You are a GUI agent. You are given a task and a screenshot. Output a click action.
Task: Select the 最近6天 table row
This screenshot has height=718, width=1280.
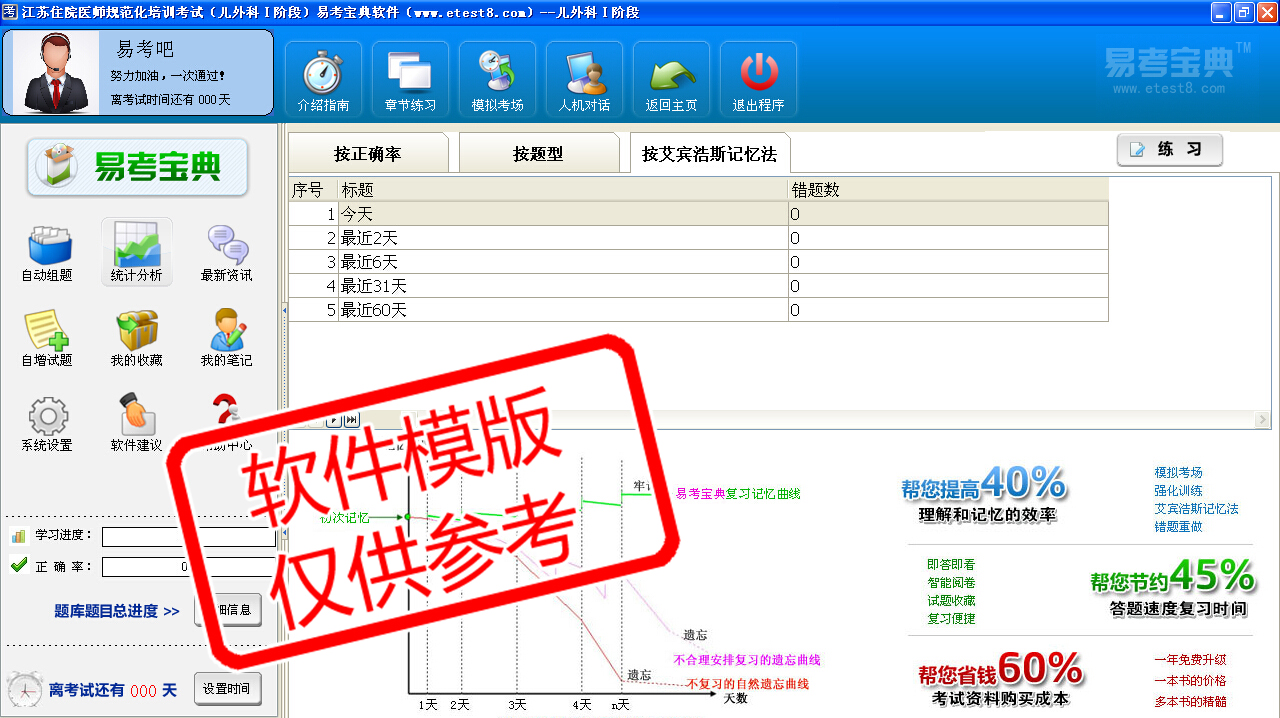coord(560,262)
